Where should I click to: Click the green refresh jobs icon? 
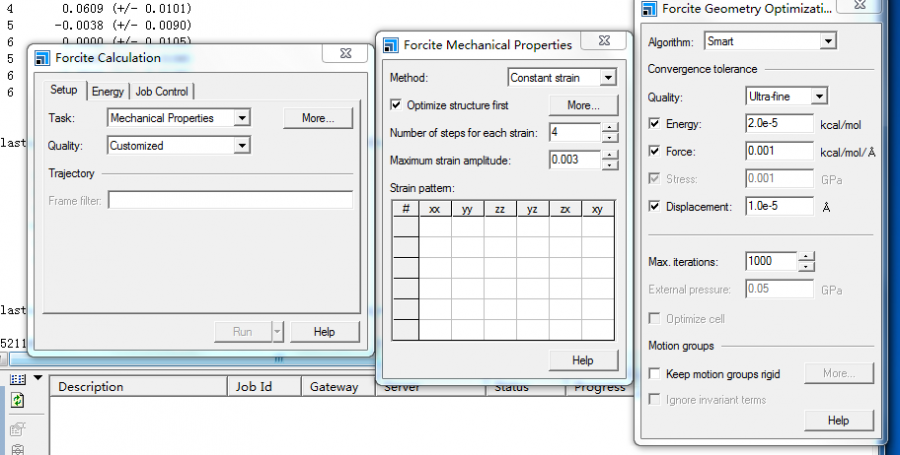pyautogui.click(x=18, y=400)
